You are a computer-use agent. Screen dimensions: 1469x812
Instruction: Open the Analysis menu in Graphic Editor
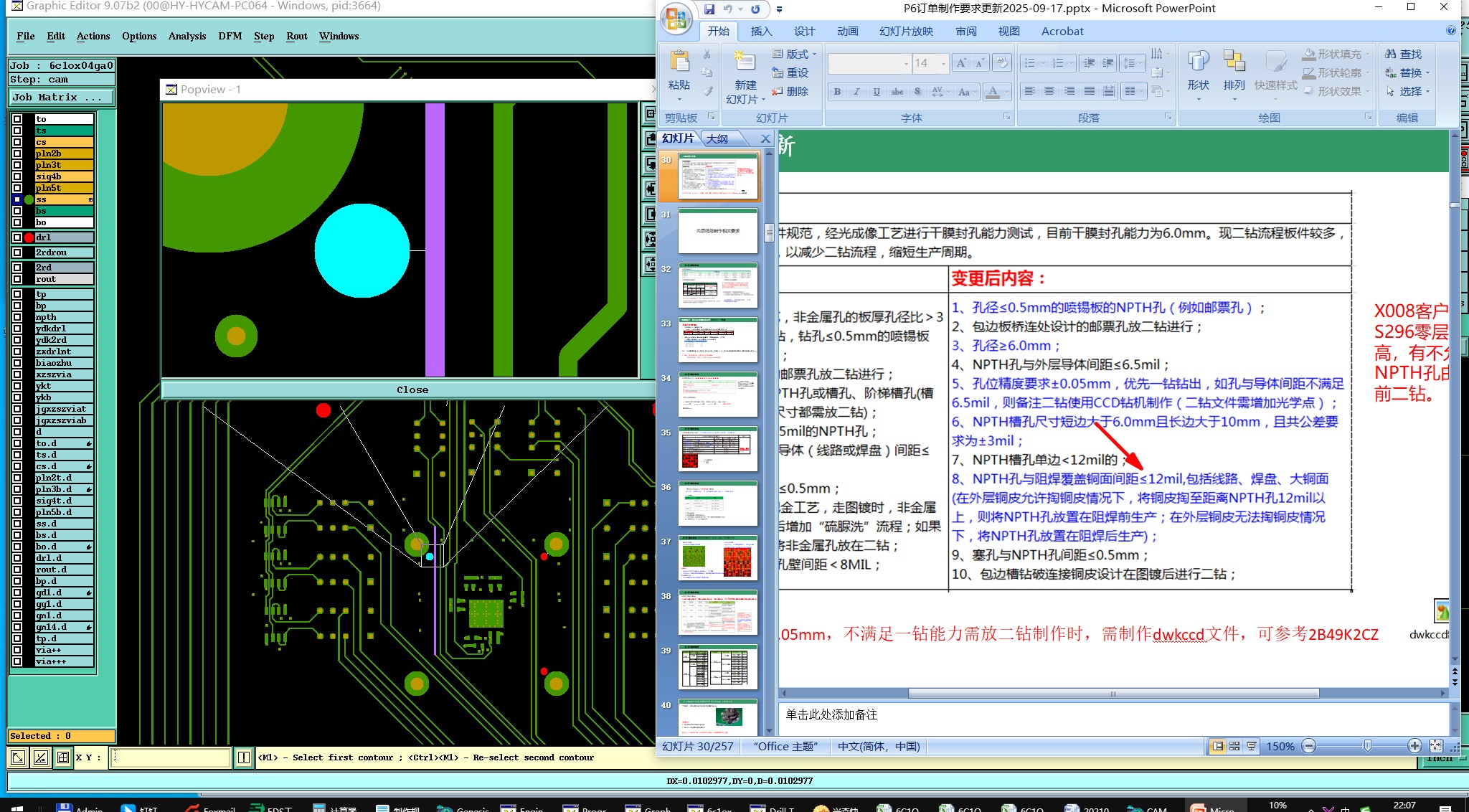pos(187,36)
